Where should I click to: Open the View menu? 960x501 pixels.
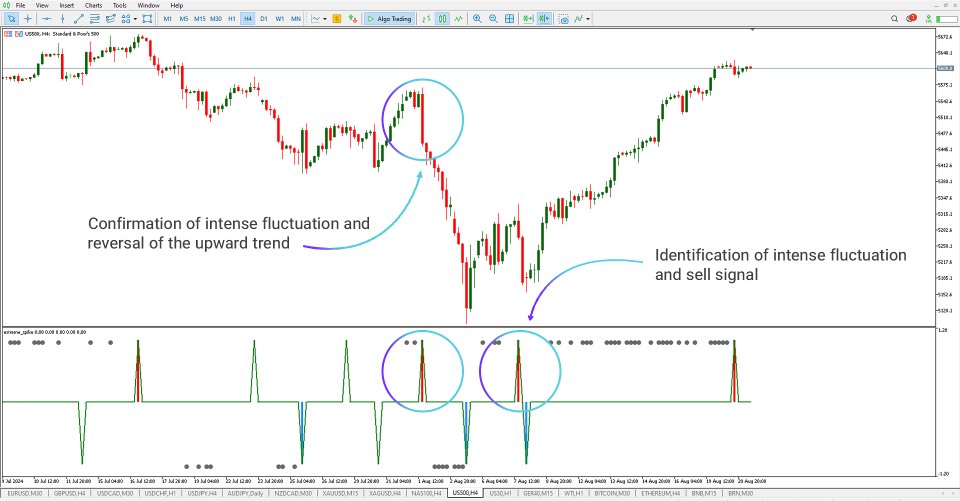tap(42, 6)
